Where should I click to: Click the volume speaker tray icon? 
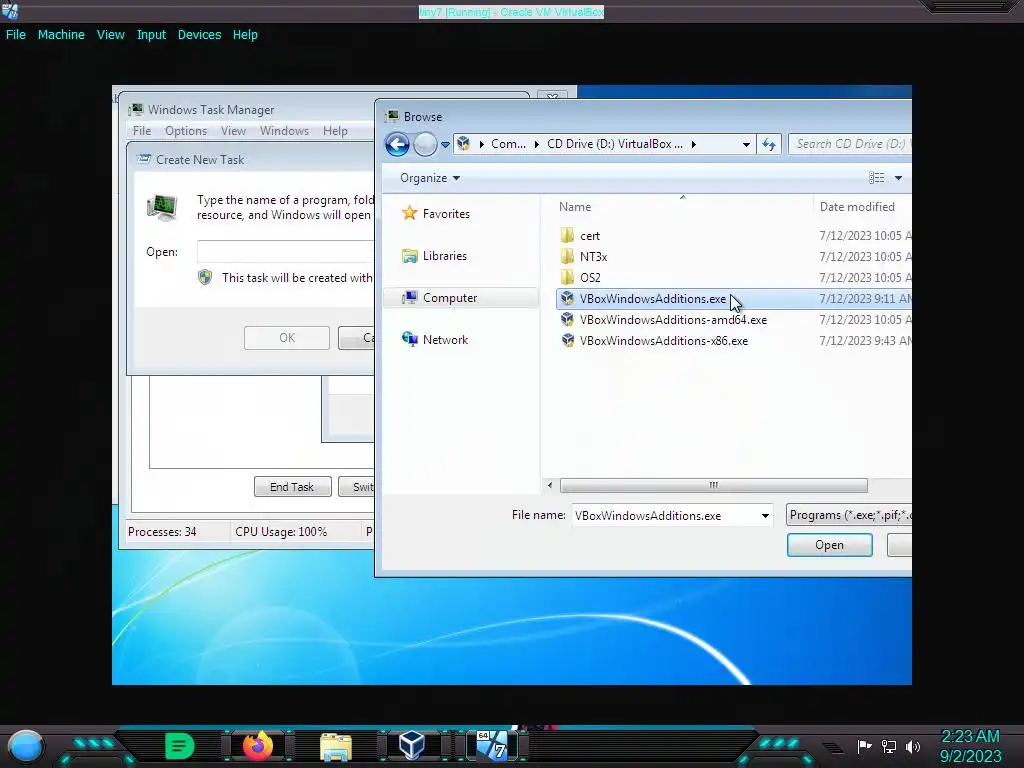tap(913, 746)
